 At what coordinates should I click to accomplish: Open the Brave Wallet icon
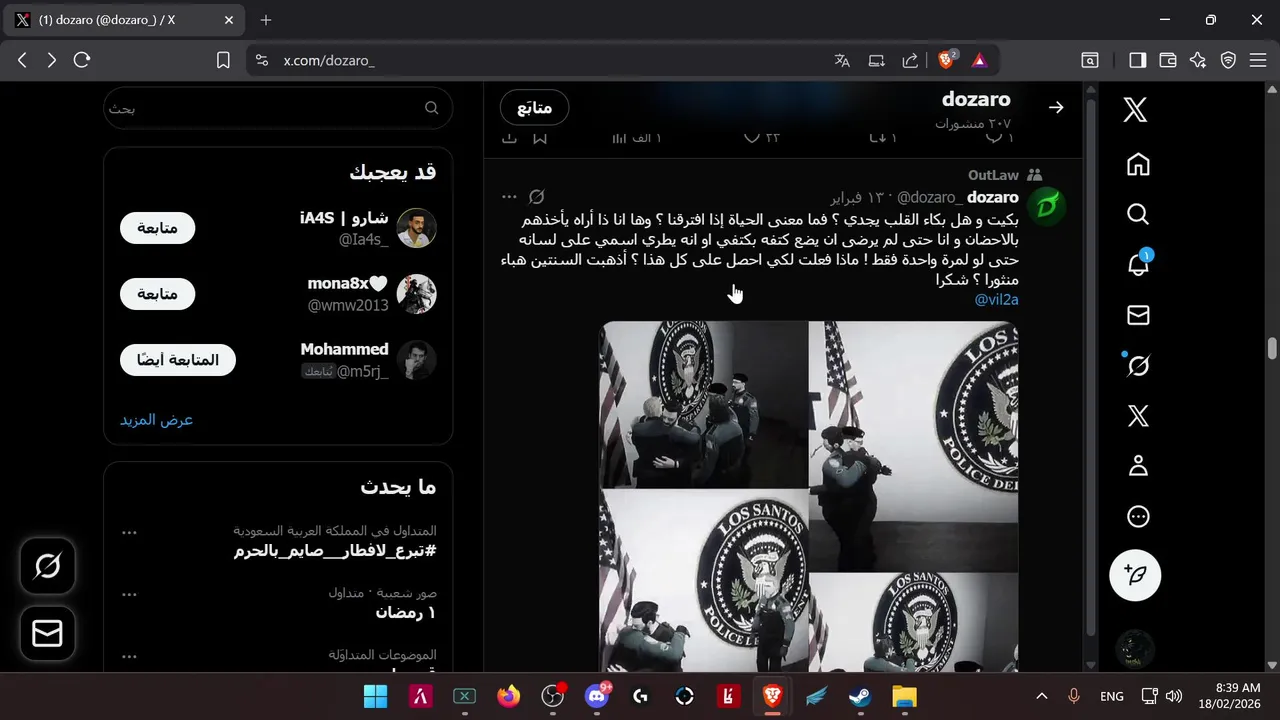click(1167, 60)
